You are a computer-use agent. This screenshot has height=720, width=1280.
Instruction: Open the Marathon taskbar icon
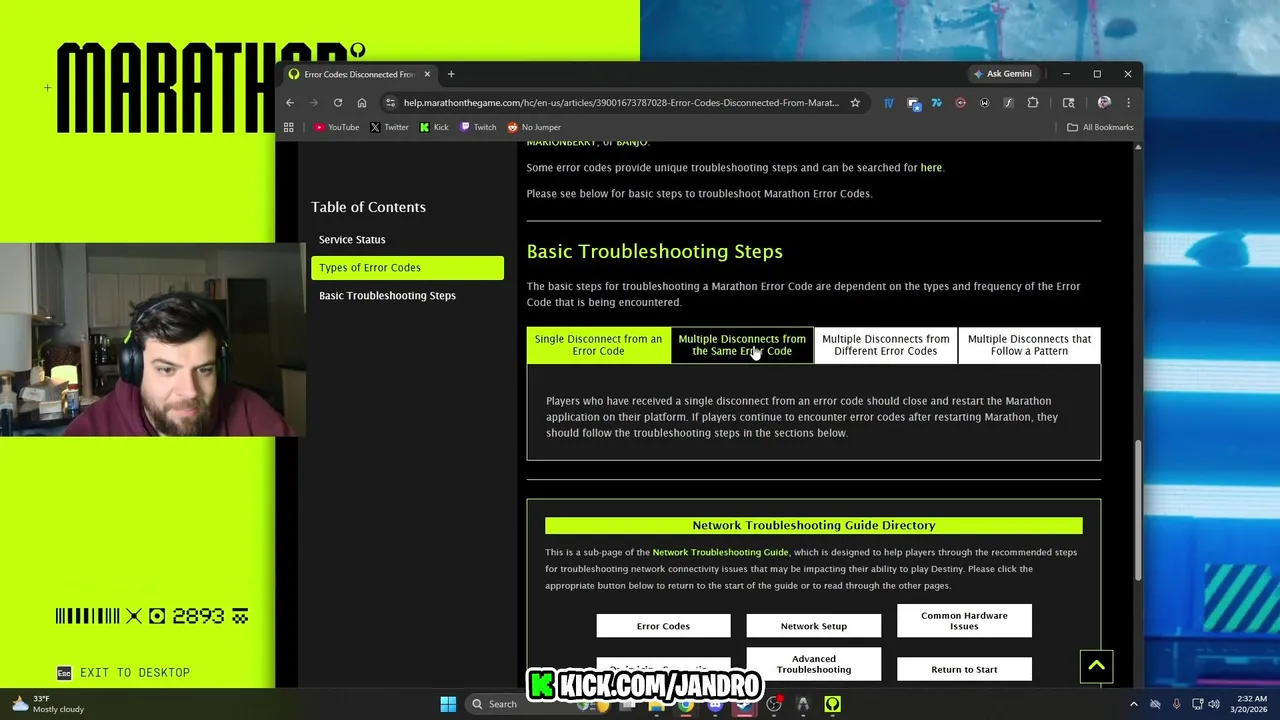point(832,704)
